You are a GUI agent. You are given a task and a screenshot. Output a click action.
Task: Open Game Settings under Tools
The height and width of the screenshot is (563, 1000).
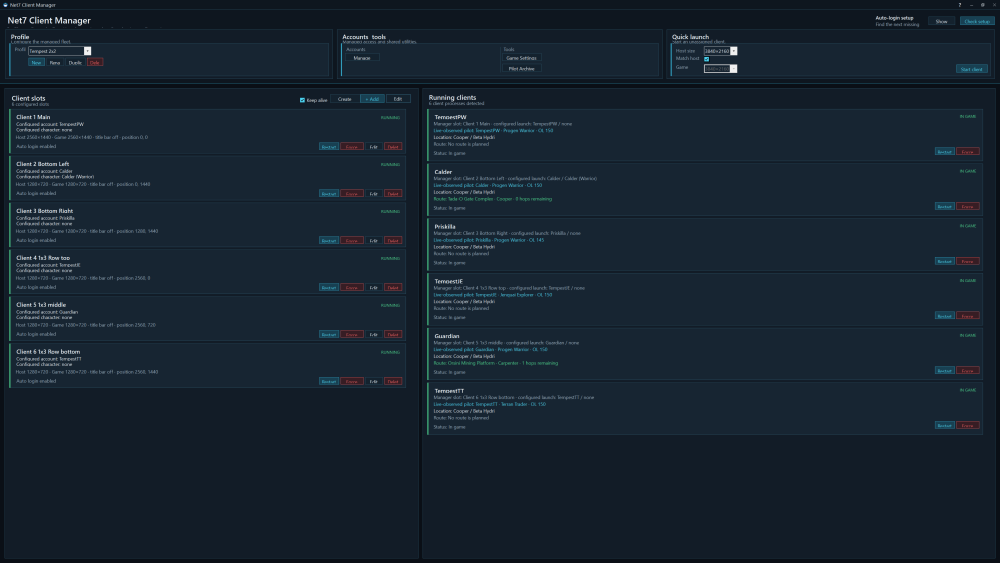(x=521, y=58)
